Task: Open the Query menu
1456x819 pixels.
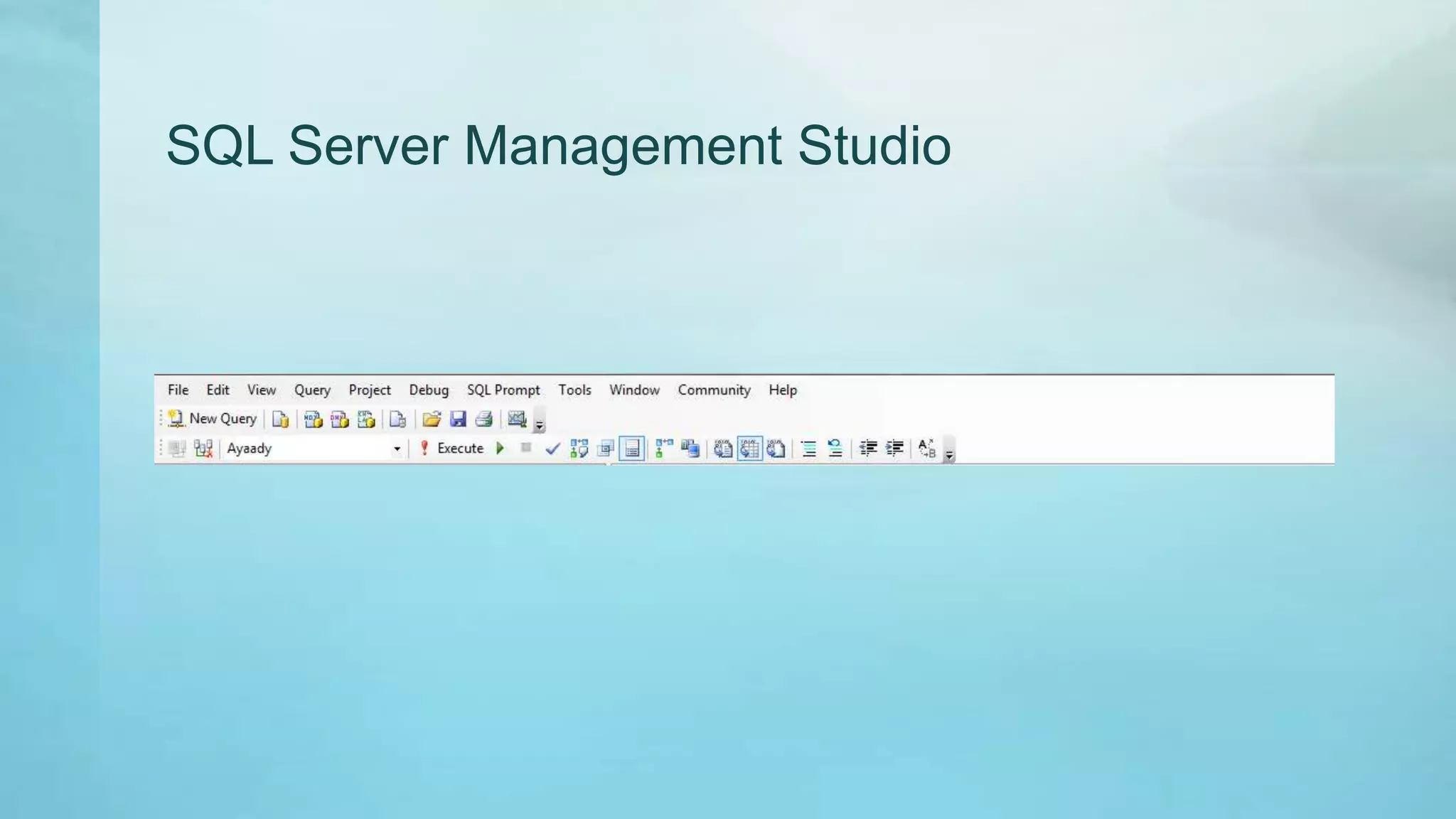Action: click(x=312, y=390)
